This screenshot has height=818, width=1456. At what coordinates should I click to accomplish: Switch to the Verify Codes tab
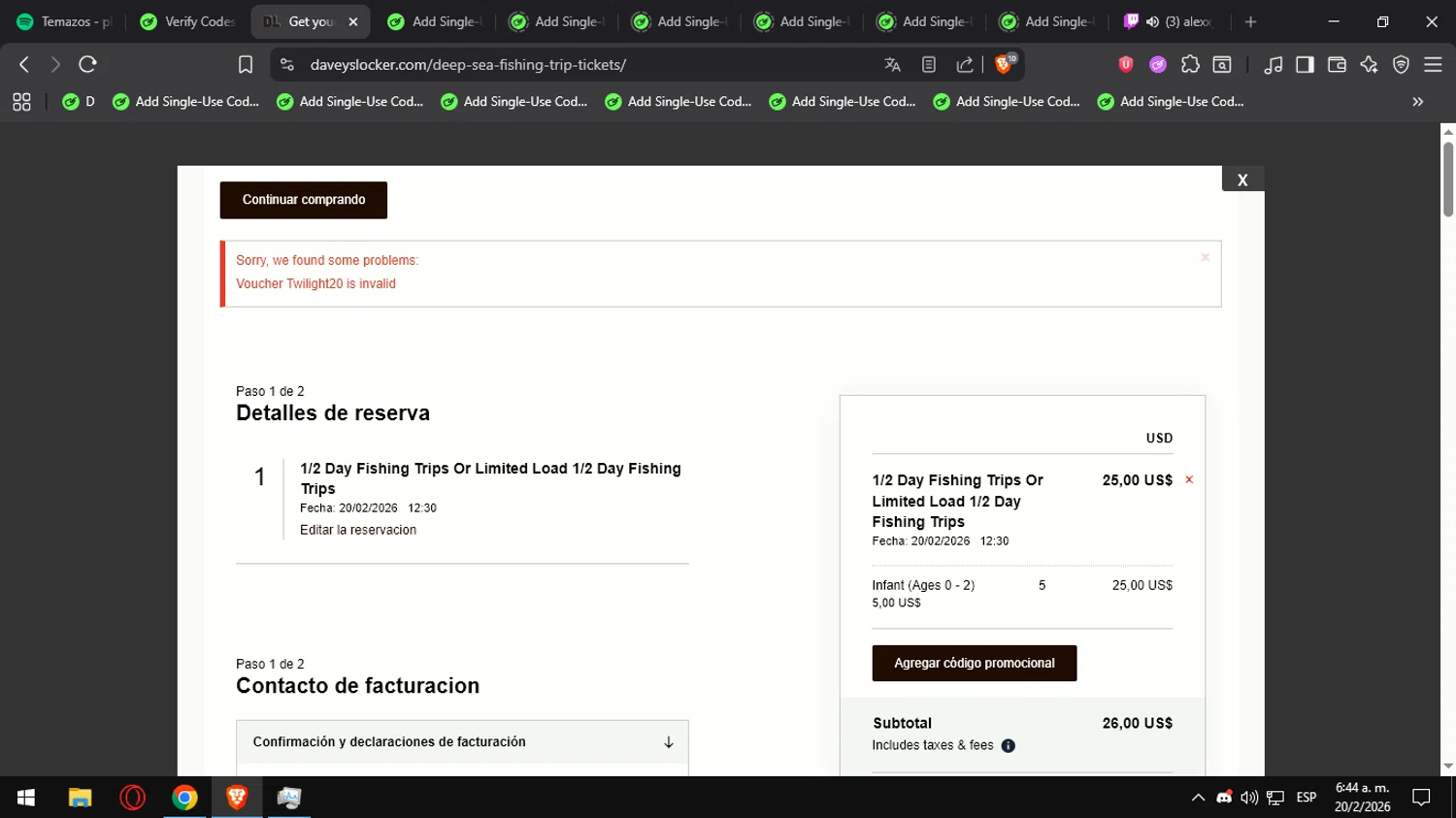[188, 21]
